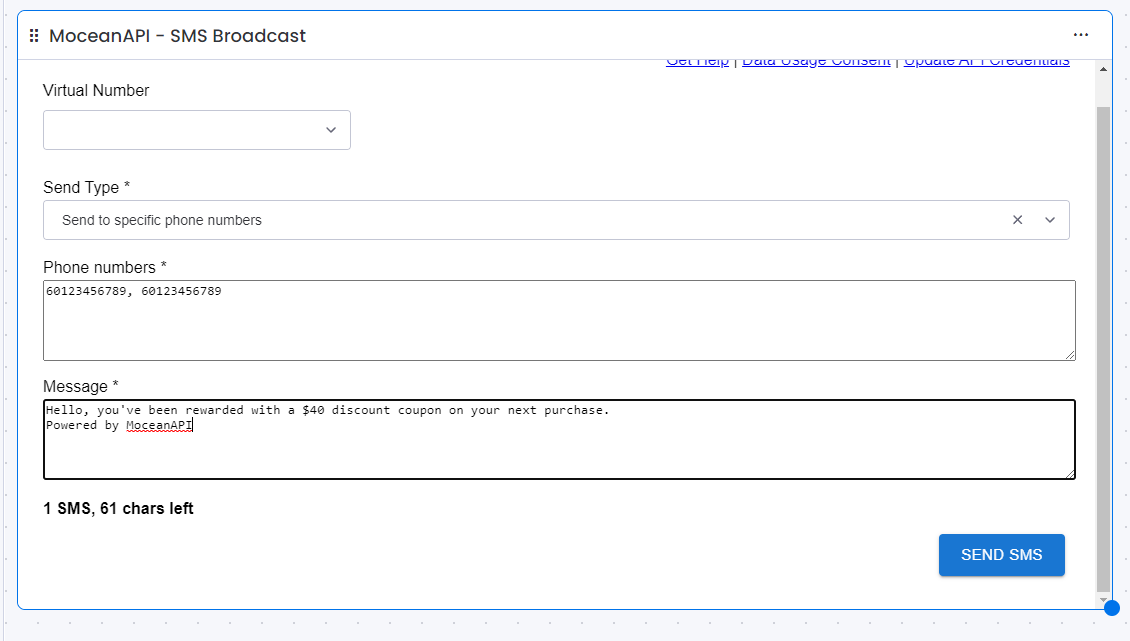1130x641 pixels.
Task: Clear Send Type using the × icon
Action: (1017, 219)
